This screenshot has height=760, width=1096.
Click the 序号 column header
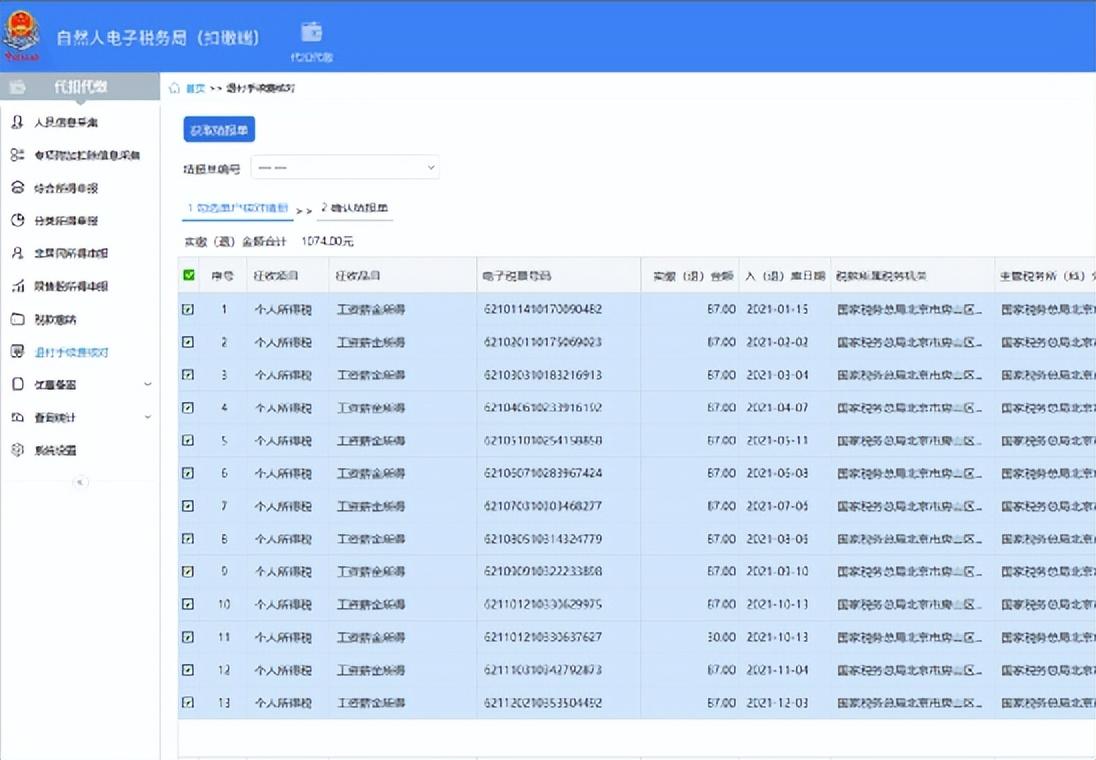click(223, 275)
